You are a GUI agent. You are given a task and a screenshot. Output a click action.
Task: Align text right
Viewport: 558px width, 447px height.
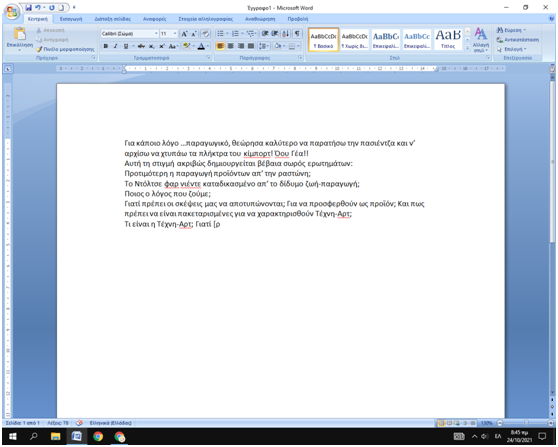(x=241, y=46)
